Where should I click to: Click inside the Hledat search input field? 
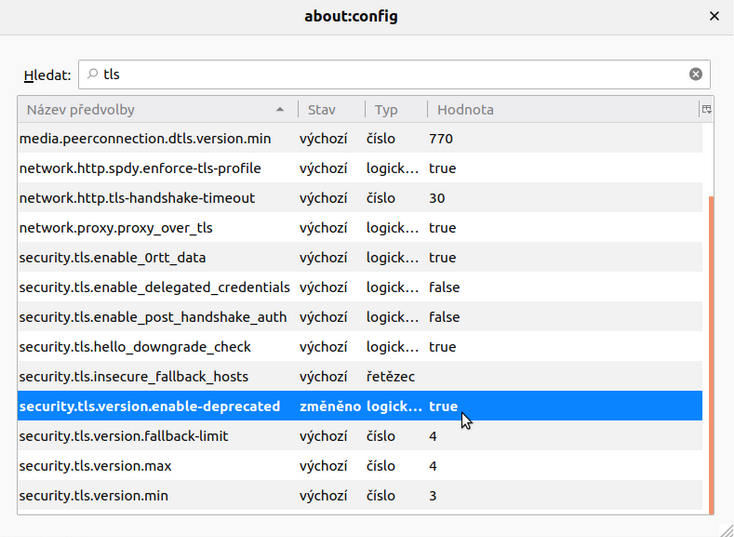(390, 74)
